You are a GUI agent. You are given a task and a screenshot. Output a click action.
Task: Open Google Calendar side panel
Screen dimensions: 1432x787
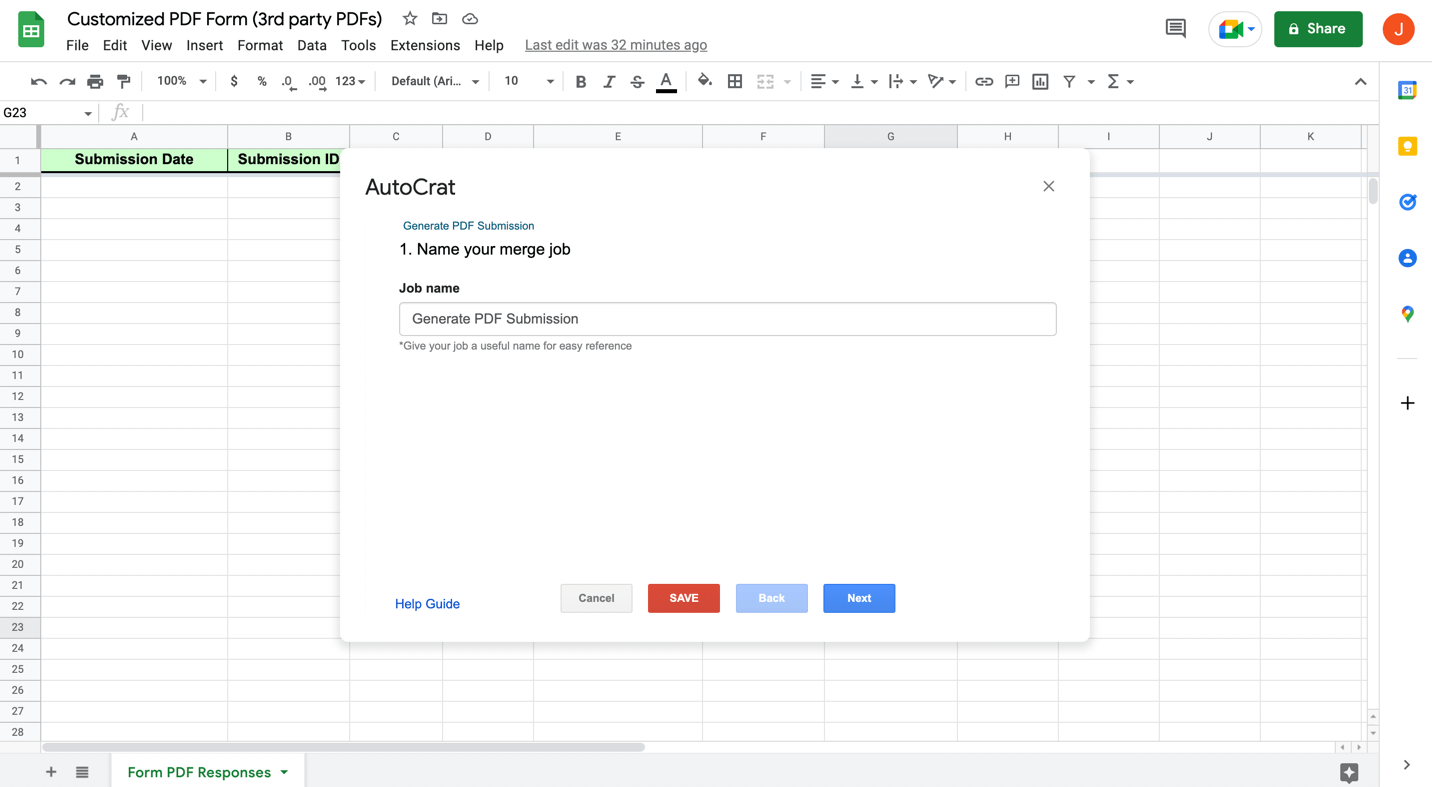coord(1407,90)
